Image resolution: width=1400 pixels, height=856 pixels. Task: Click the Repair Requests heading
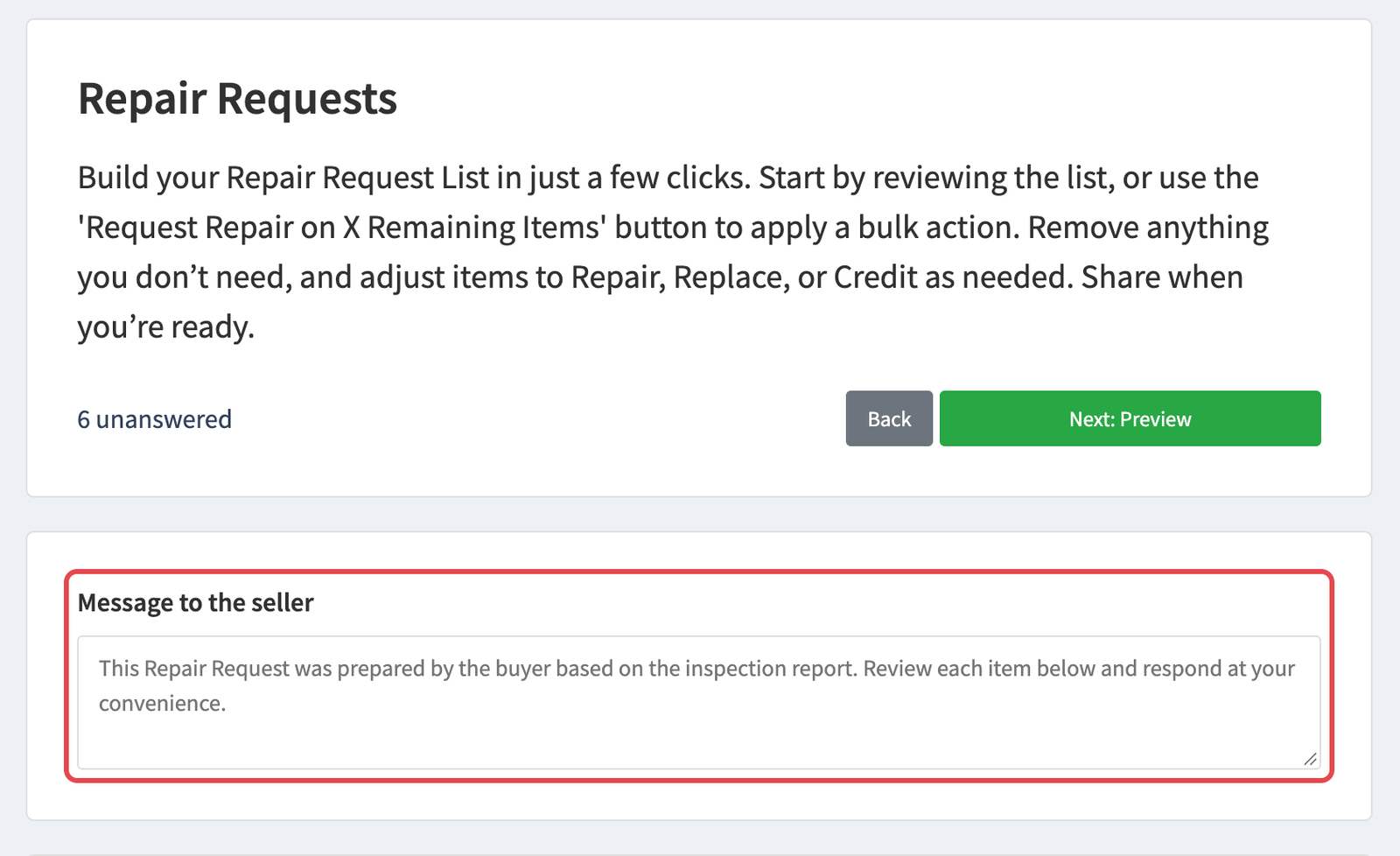[237, 98]
